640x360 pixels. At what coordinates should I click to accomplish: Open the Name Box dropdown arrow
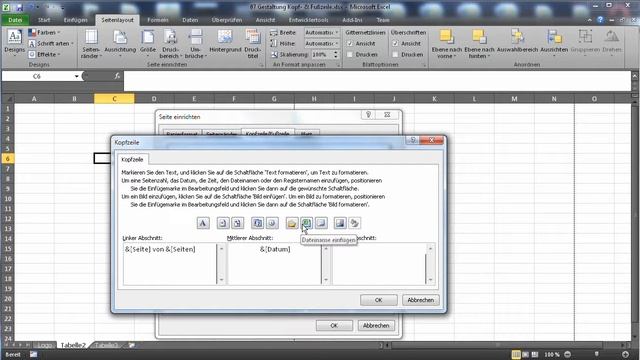click(76, 76)
